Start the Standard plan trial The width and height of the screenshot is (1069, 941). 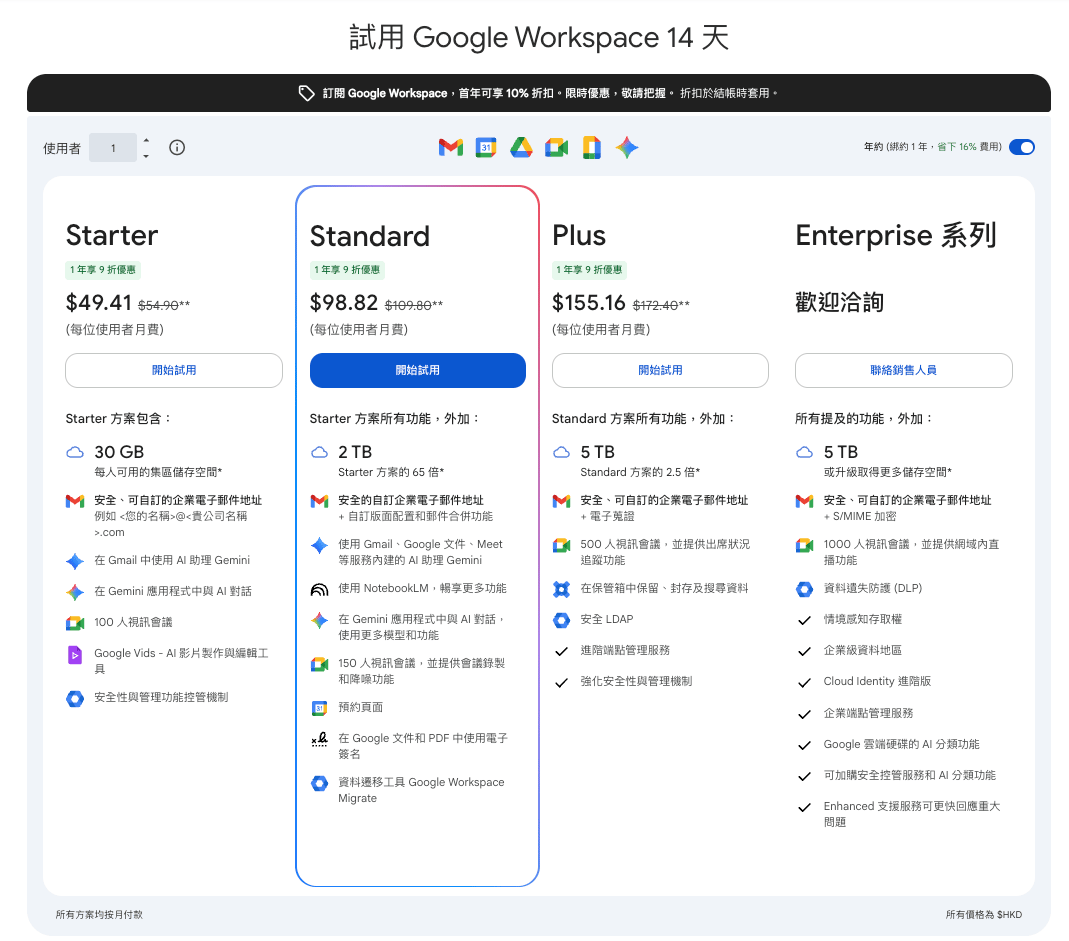(x=417, y=370)
